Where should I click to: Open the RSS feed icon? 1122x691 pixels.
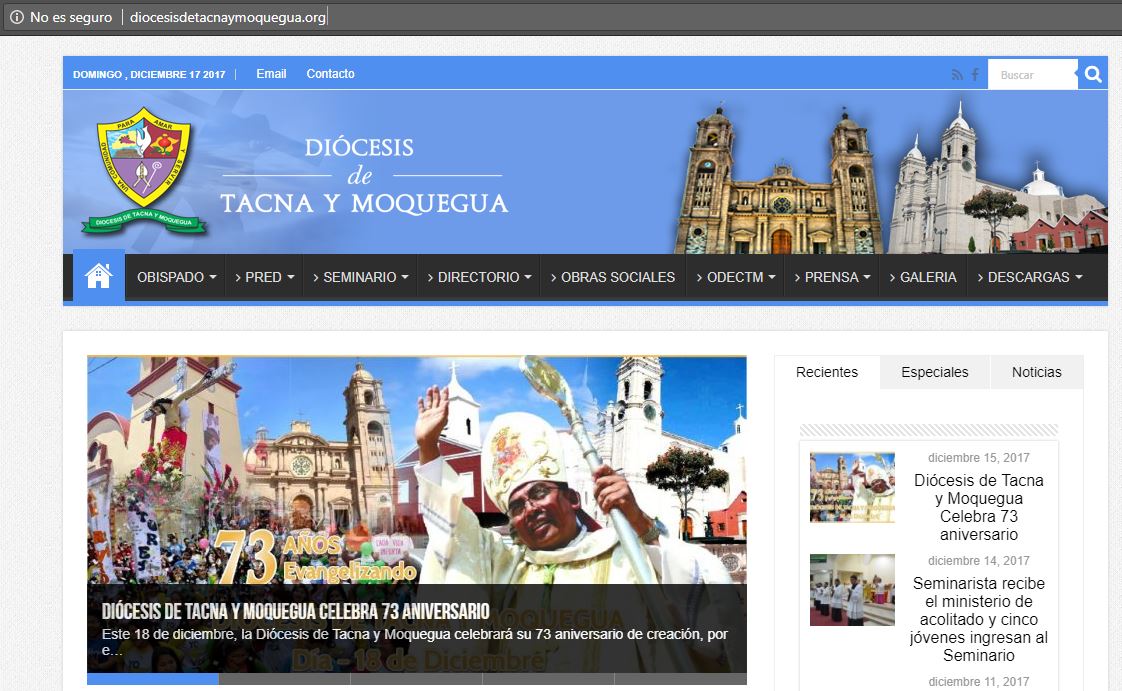[x=957, y=74]
